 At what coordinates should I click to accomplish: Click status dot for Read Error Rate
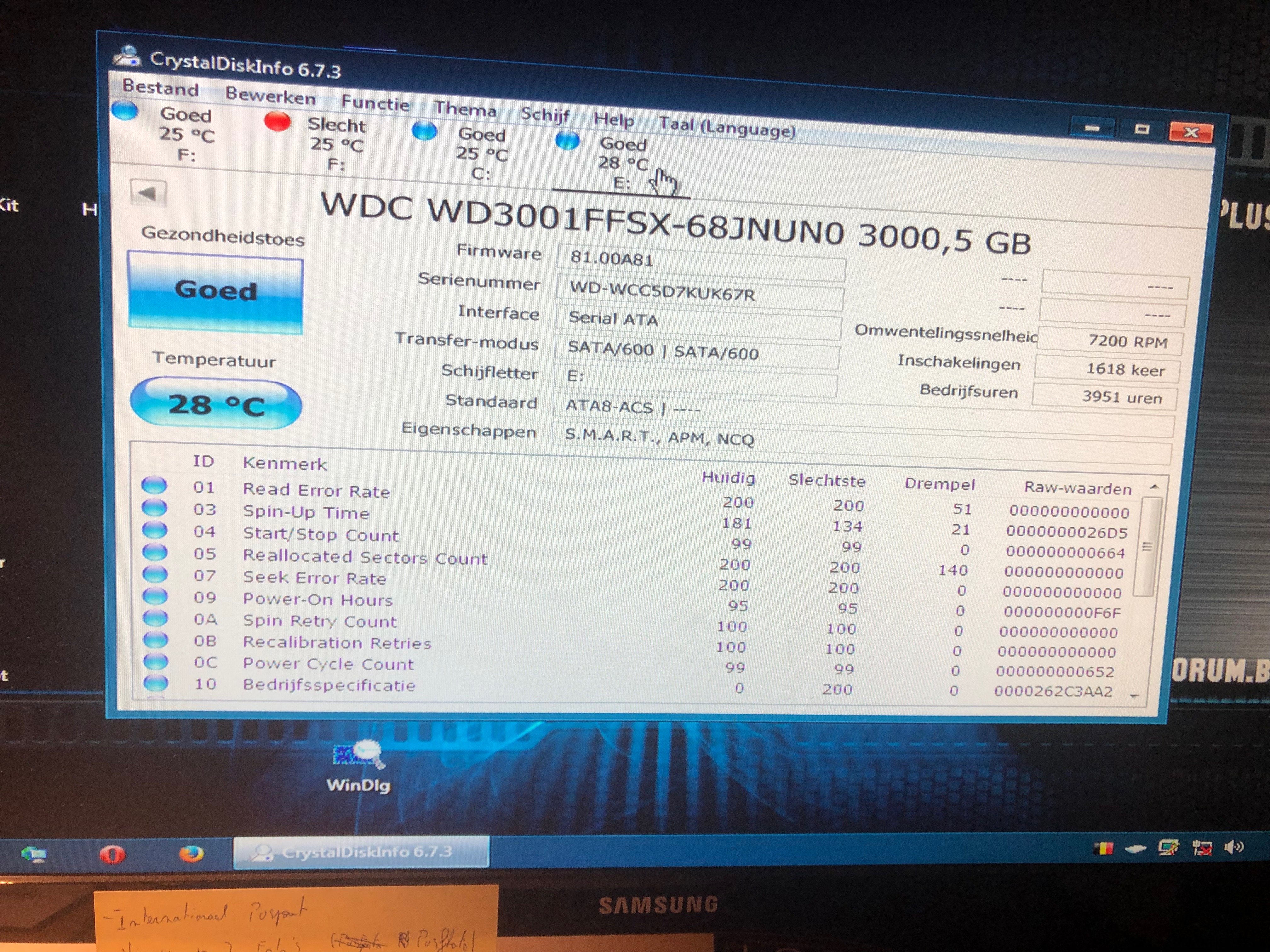click(154, 485)
